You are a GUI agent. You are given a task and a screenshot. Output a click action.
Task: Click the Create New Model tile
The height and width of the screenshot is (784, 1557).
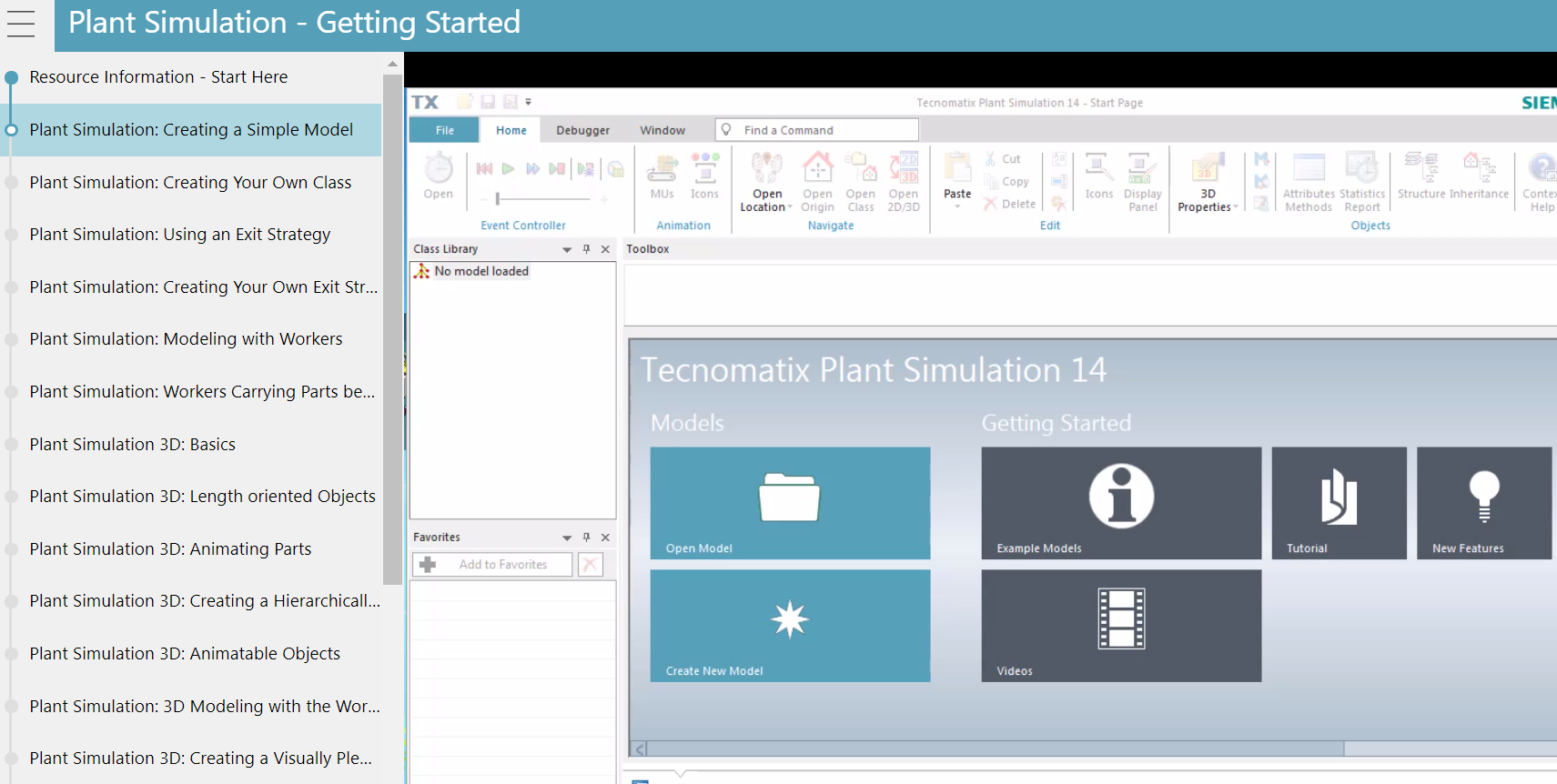coord(790,626)
